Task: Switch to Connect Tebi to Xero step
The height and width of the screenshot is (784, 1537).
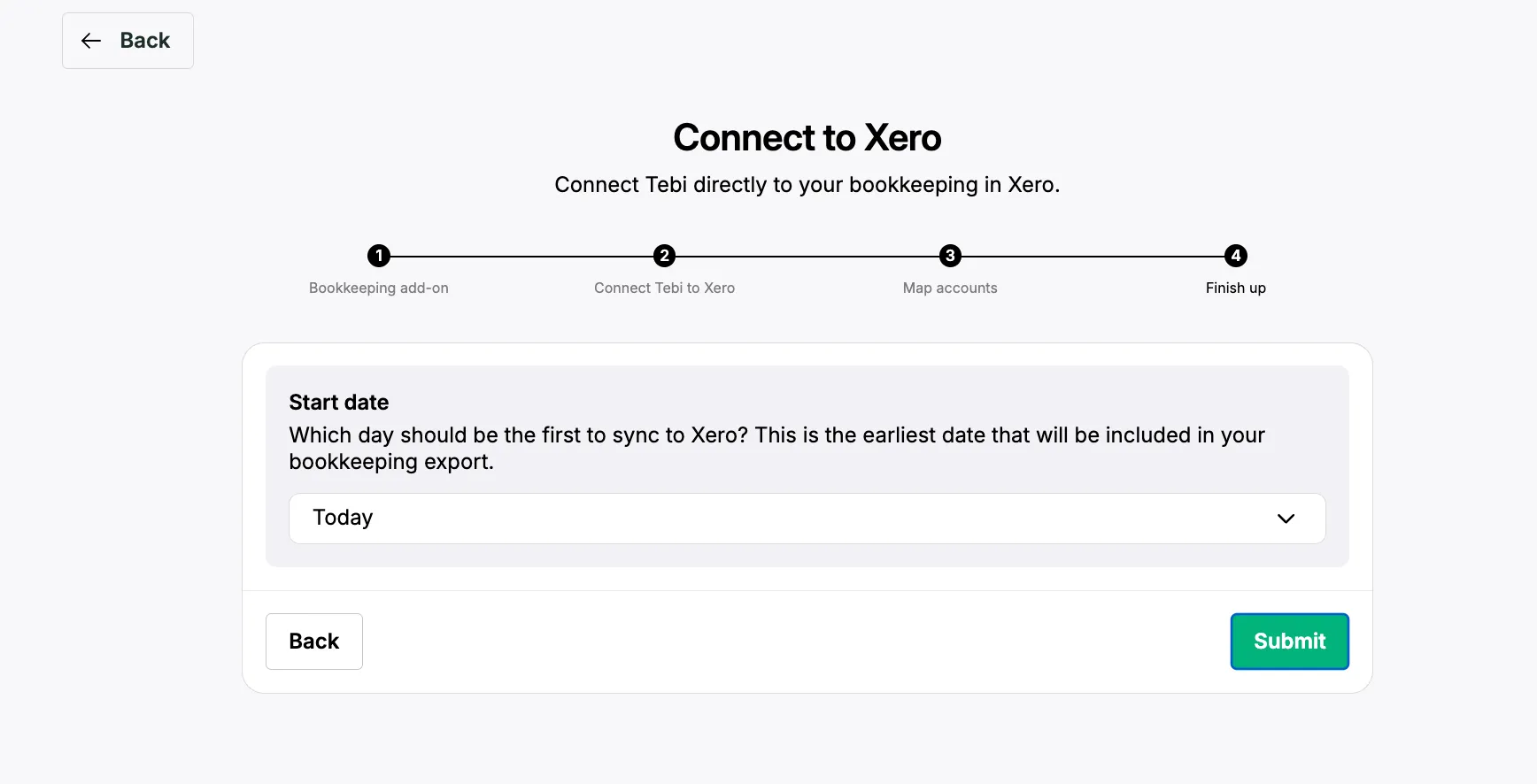Action: pyautogui.click(x=664, y=288)
